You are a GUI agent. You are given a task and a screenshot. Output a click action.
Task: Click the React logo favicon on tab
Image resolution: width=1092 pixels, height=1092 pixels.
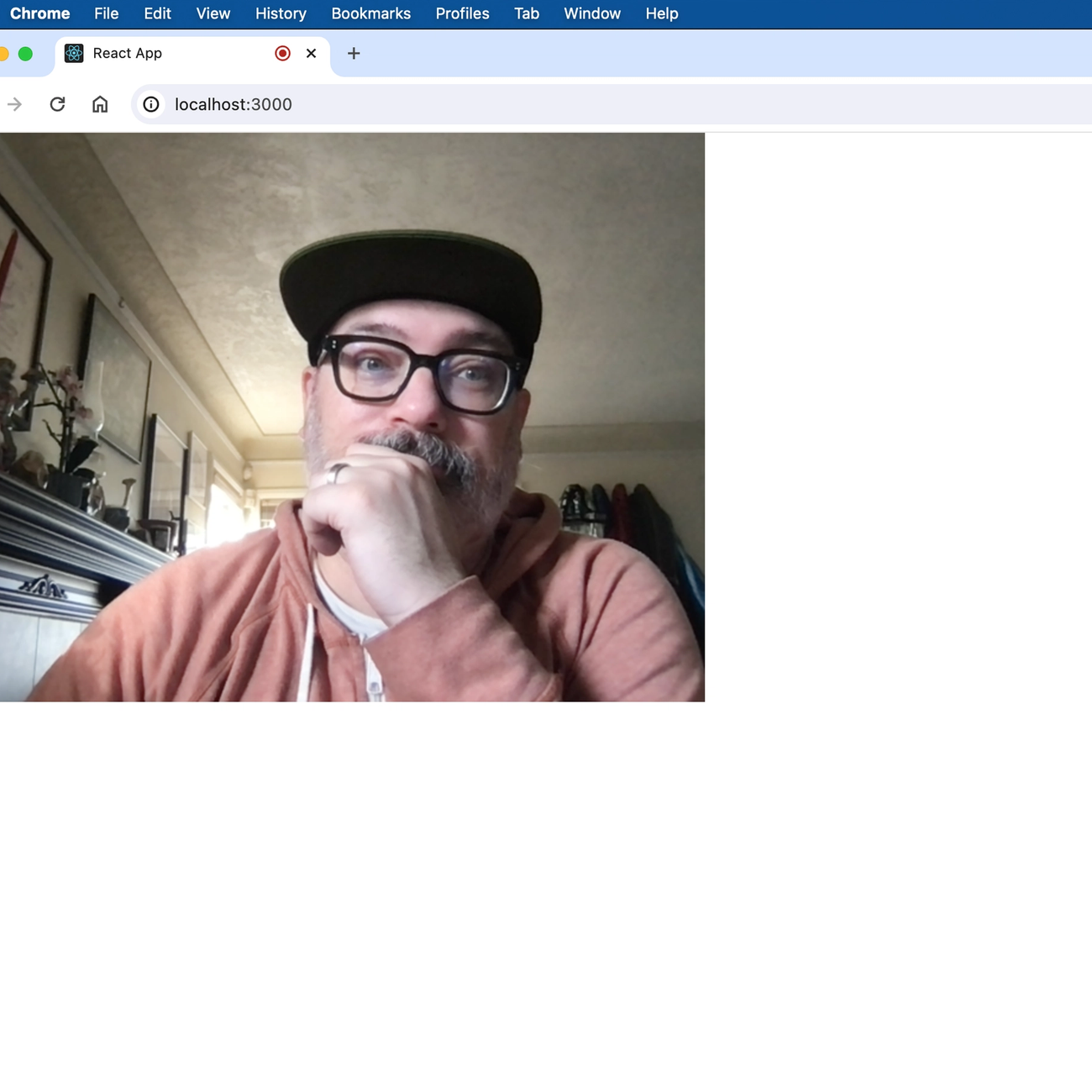pos(74,53)
